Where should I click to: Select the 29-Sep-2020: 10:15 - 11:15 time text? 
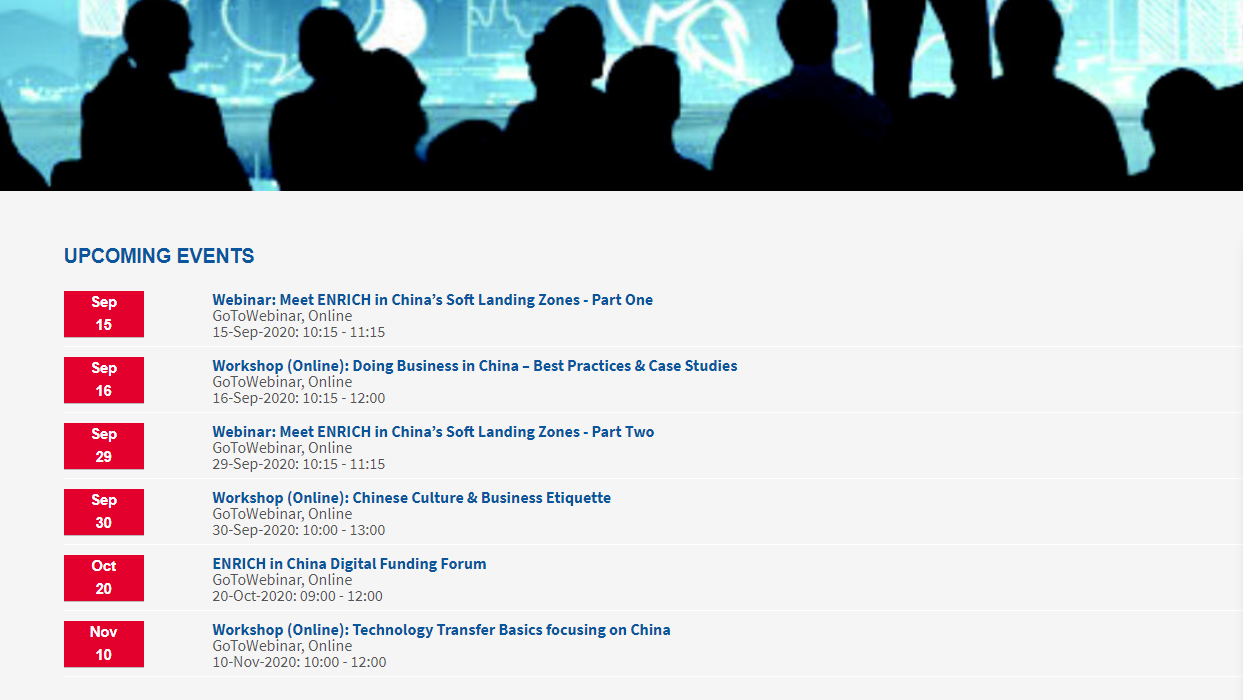tap(298, 464)
